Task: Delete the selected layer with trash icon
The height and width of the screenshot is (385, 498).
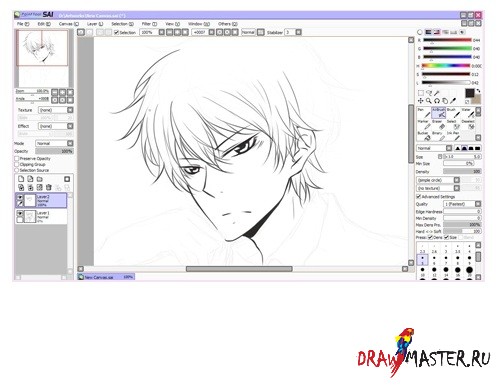Action: [x=49, y=188]
